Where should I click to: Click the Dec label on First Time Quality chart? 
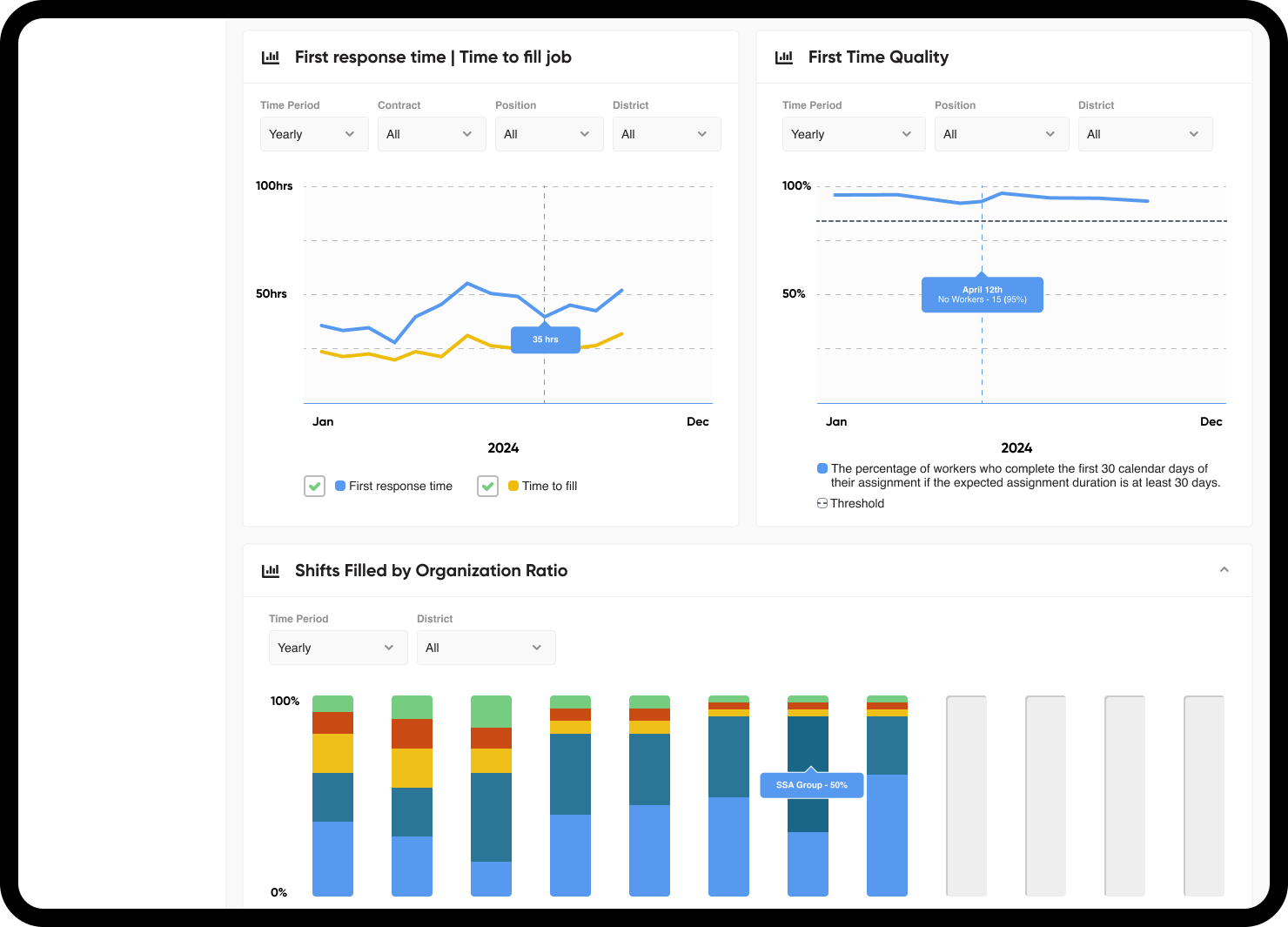[x=1211, y=421]
